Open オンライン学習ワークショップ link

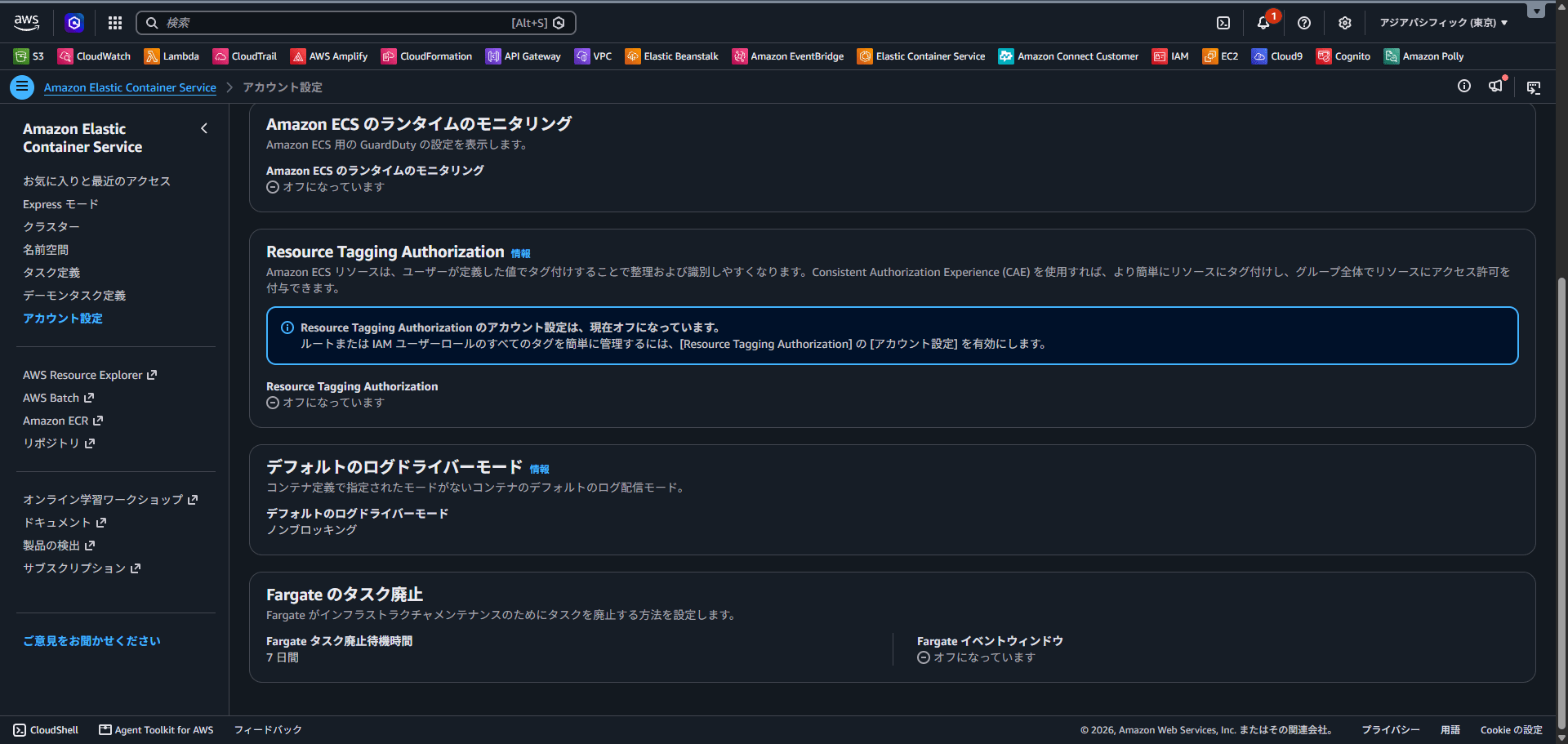[110, 500]
